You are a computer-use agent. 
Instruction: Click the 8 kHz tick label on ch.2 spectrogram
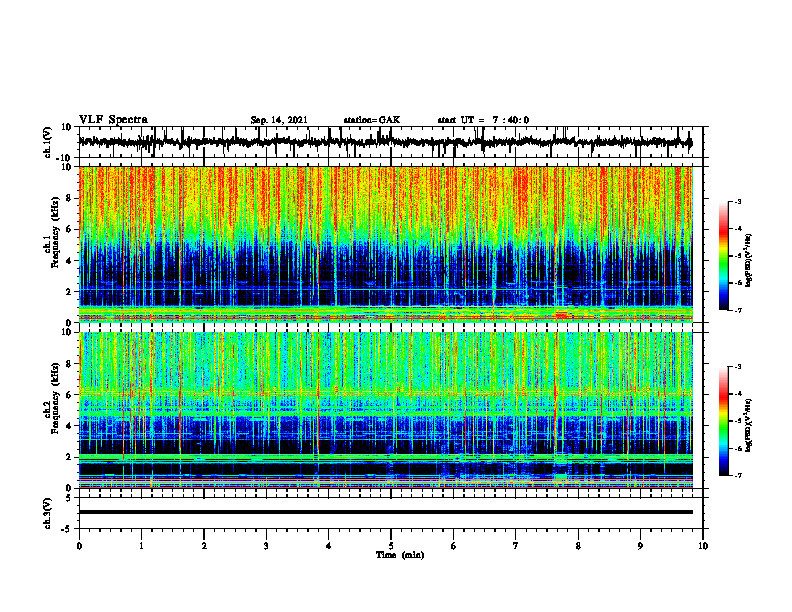pyautogui.click(x=69, y=364)
